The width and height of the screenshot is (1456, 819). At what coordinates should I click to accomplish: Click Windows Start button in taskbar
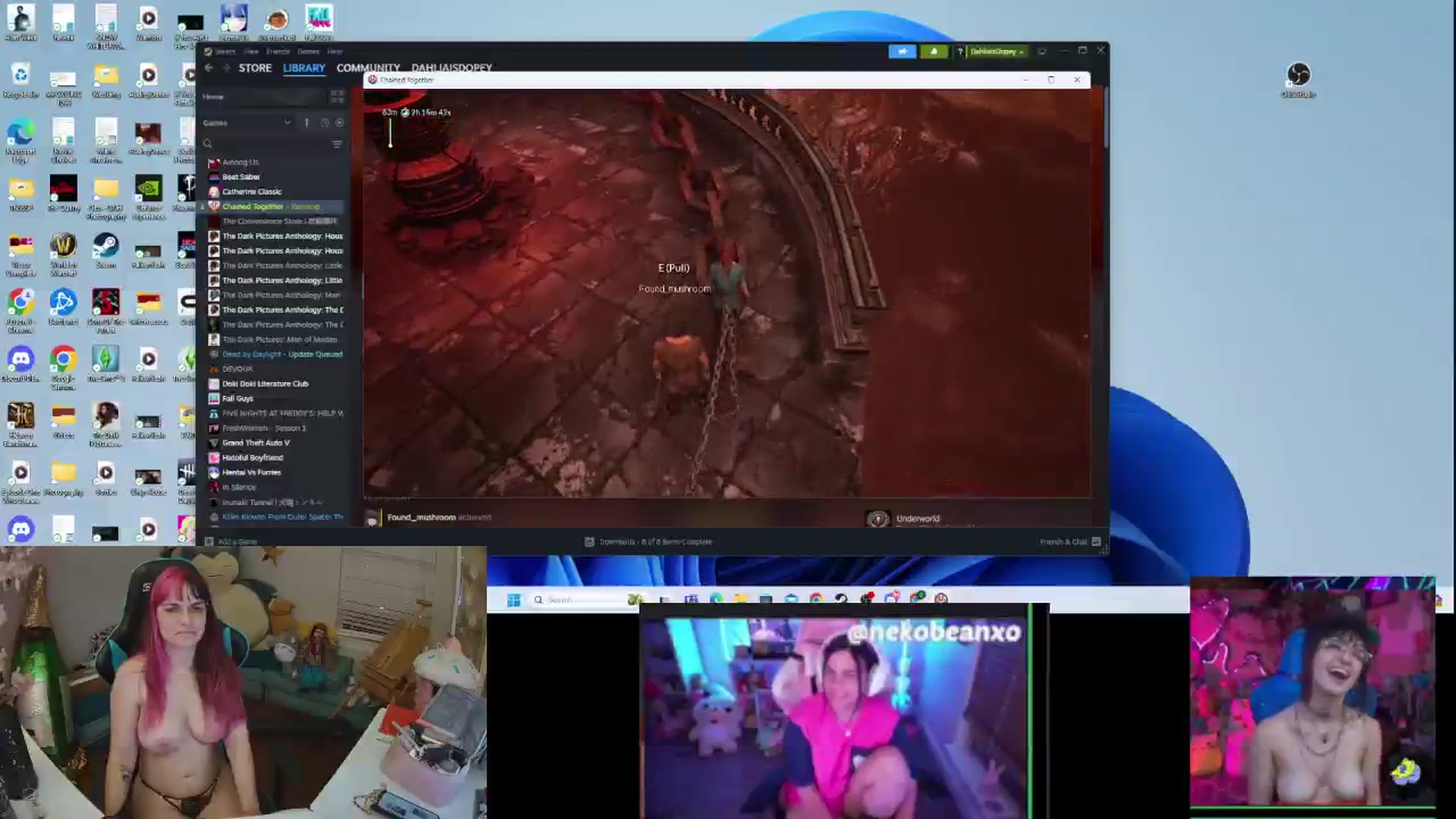513,600
